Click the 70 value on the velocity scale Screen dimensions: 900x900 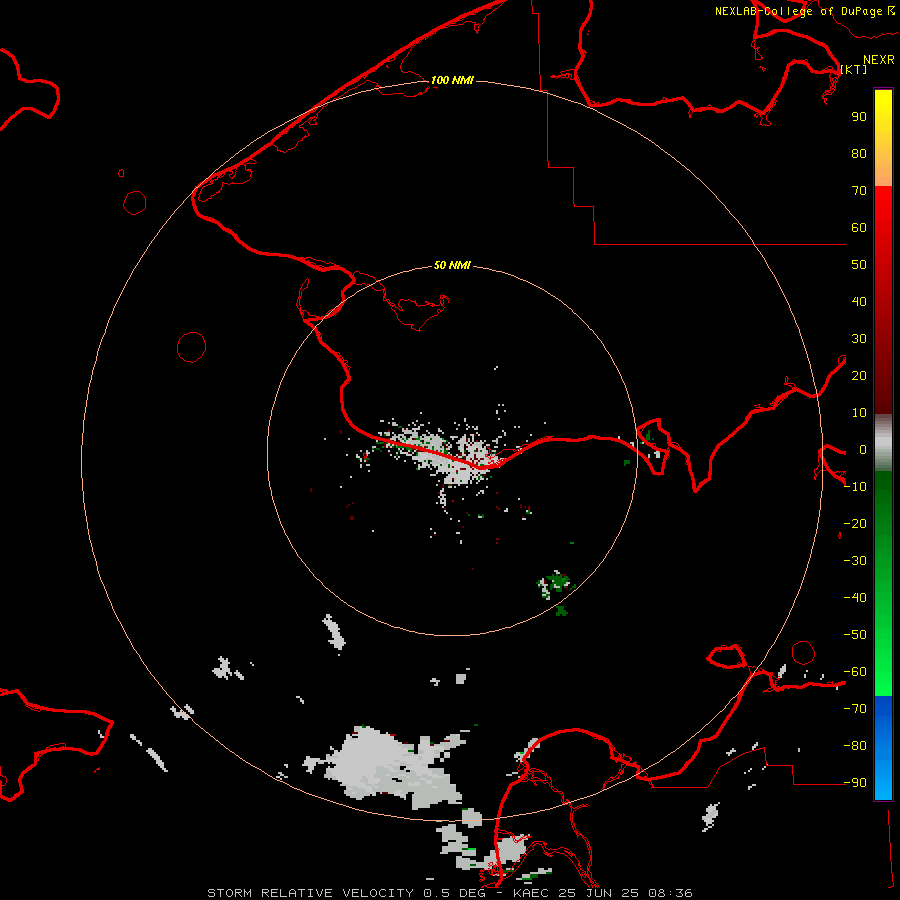(859, 191)
